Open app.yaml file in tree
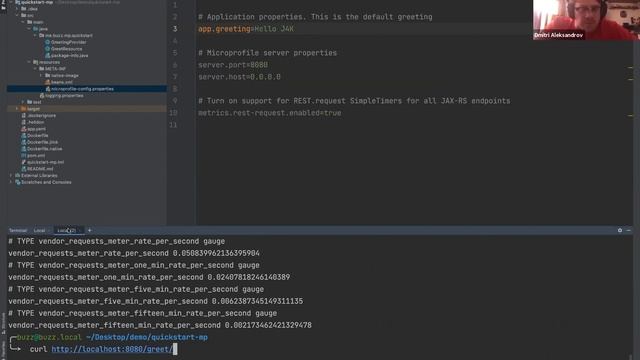The height and width of the screenshot is (360, 640). pyautogui.click(x=36, y=129)
